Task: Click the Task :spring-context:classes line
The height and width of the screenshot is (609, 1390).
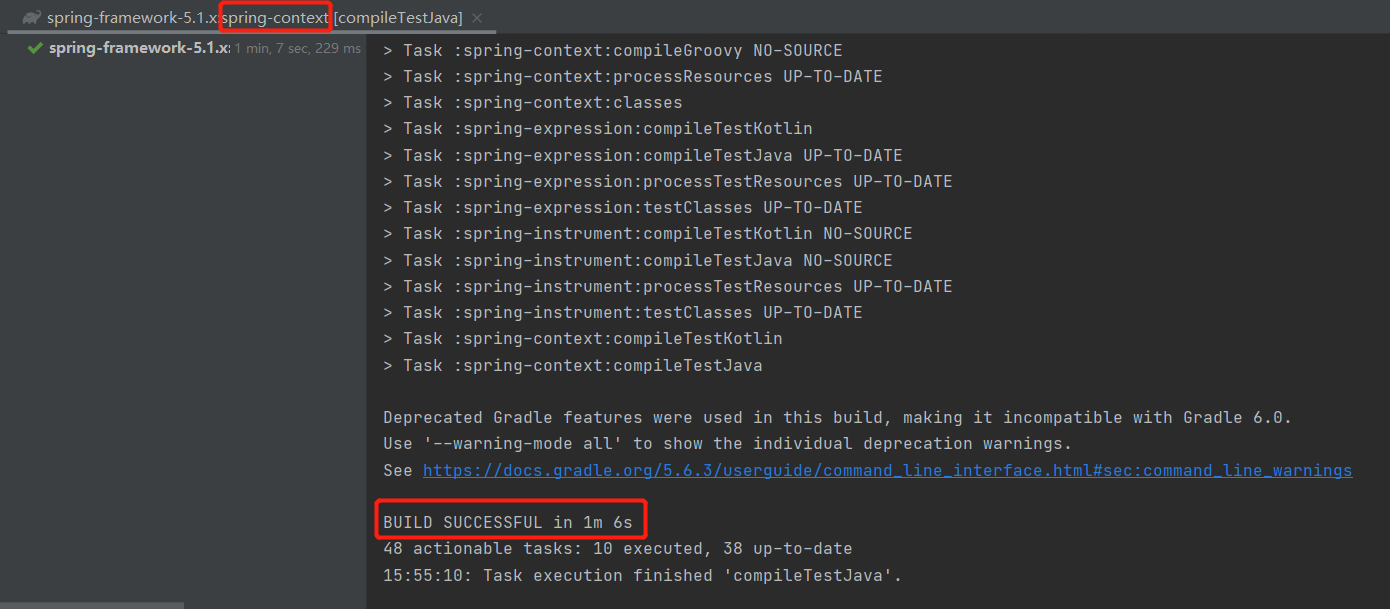Action: 532,102
